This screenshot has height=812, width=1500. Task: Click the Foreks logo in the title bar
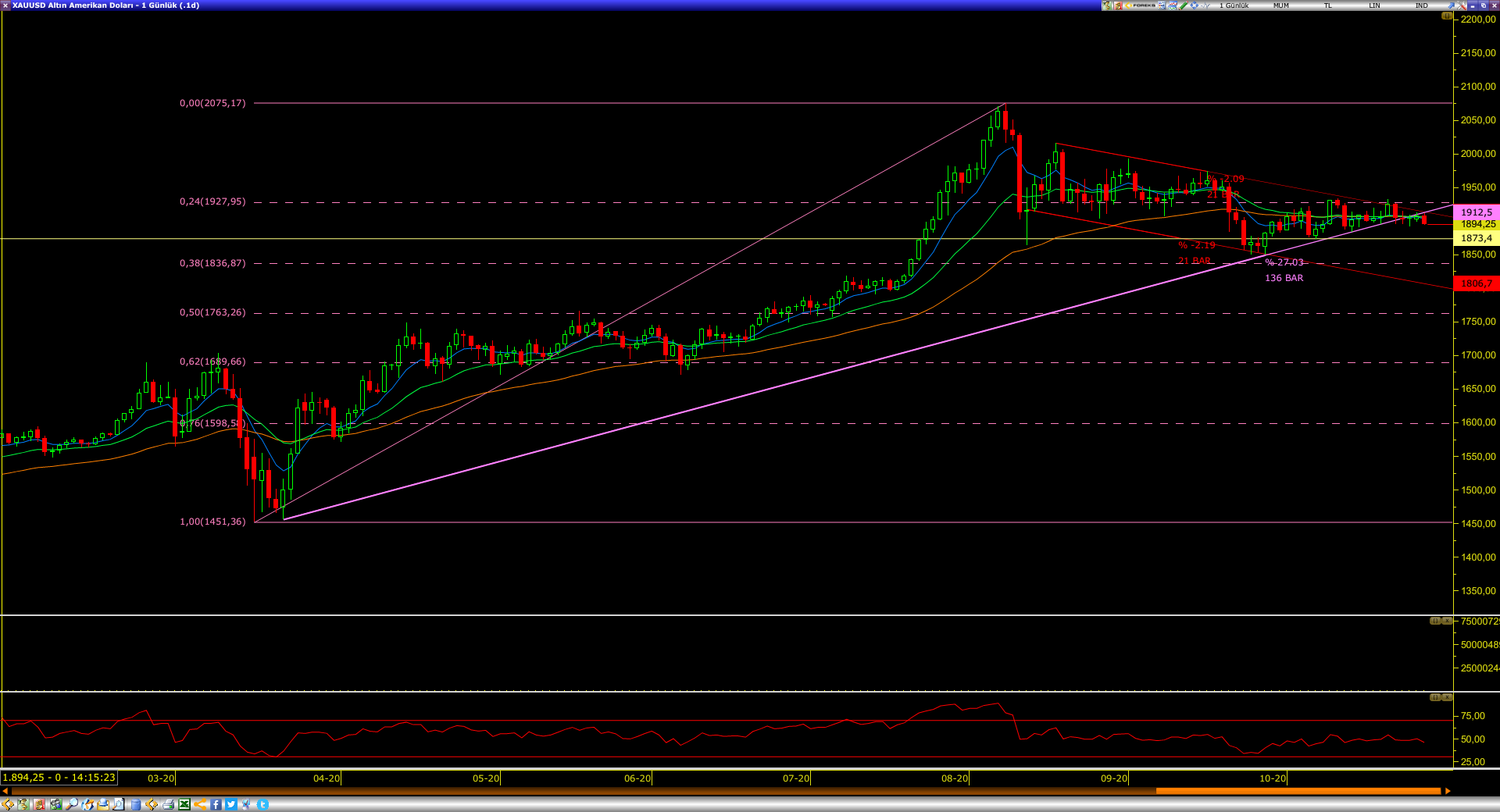click(1140, 5)
